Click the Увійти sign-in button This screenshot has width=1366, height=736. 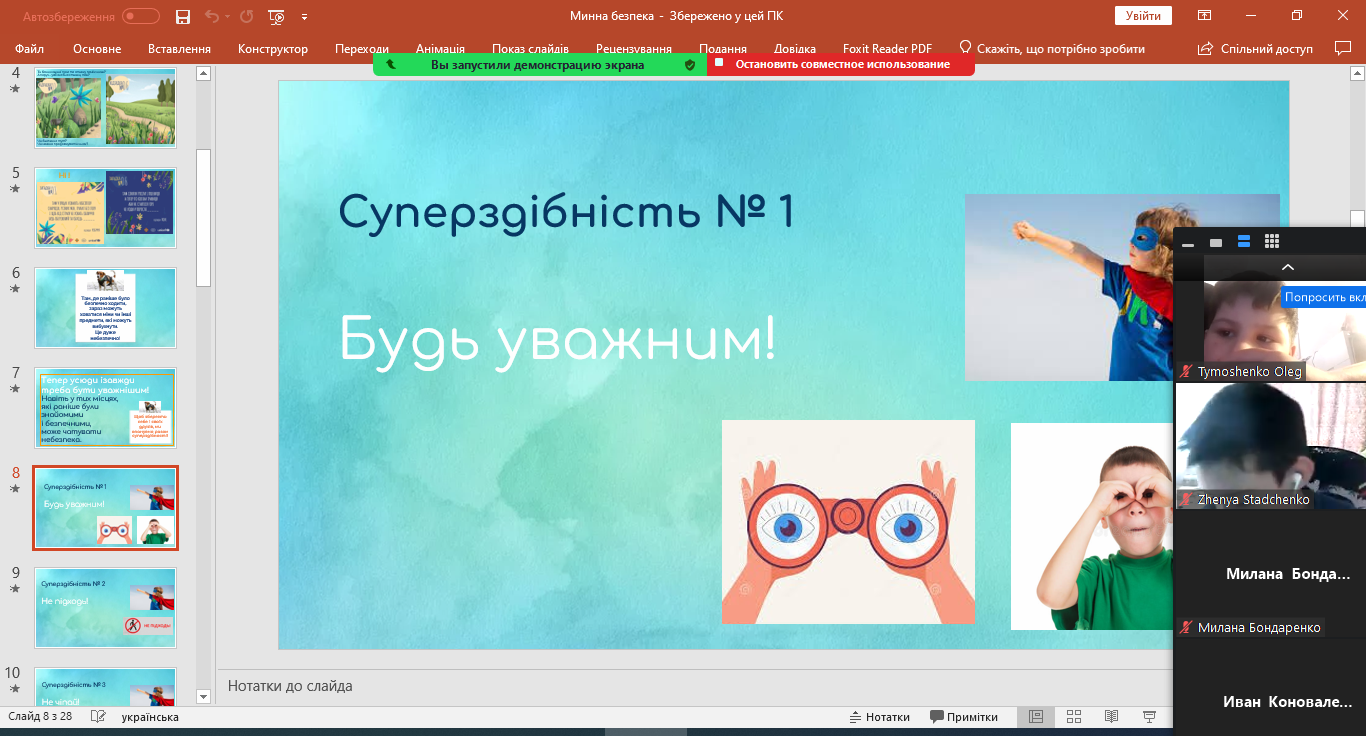pyautogui.click(x=1143, y=15)
